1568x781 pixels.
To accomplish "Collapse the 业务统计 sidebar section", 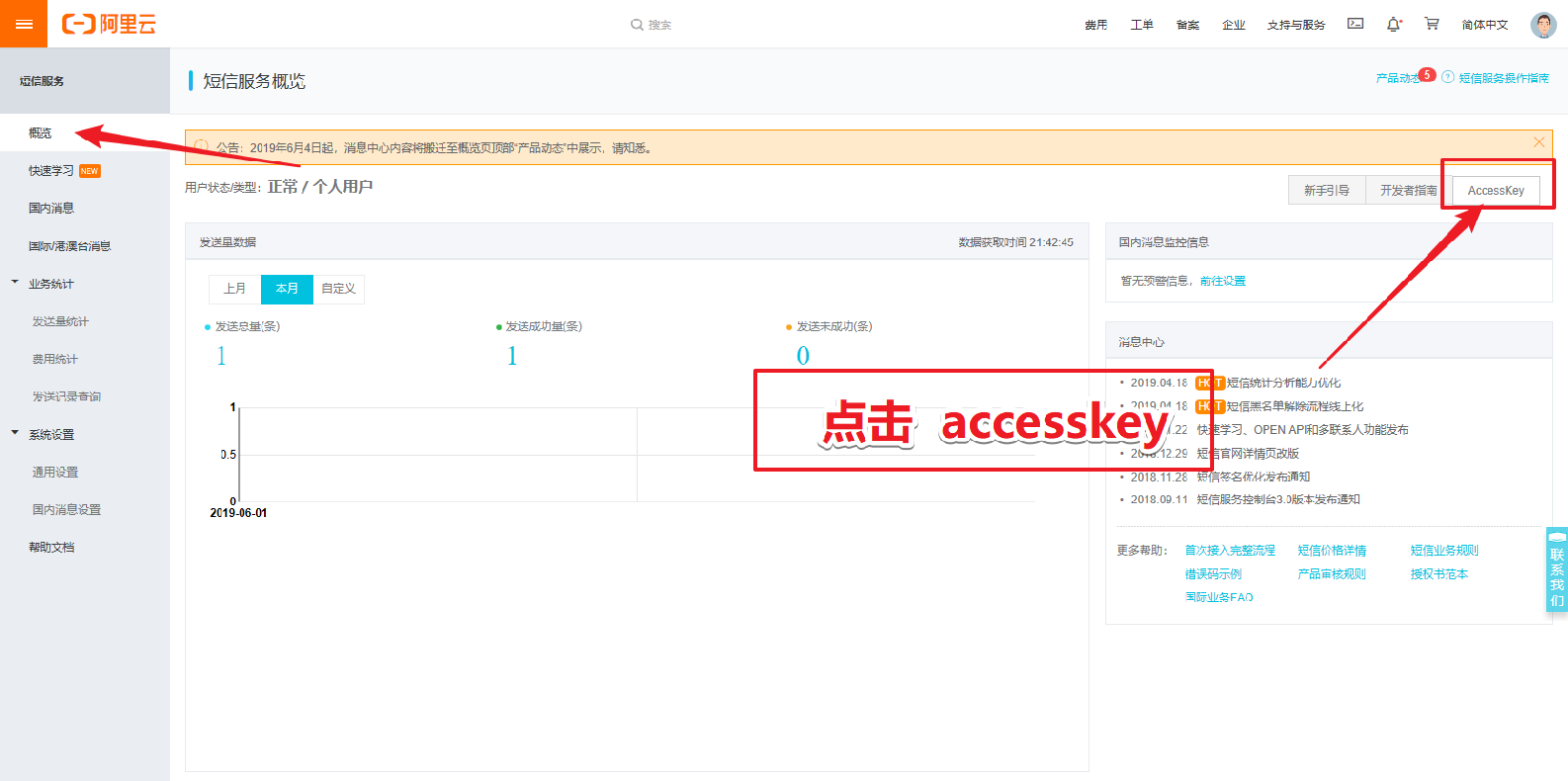I will [x=15, y=283].
